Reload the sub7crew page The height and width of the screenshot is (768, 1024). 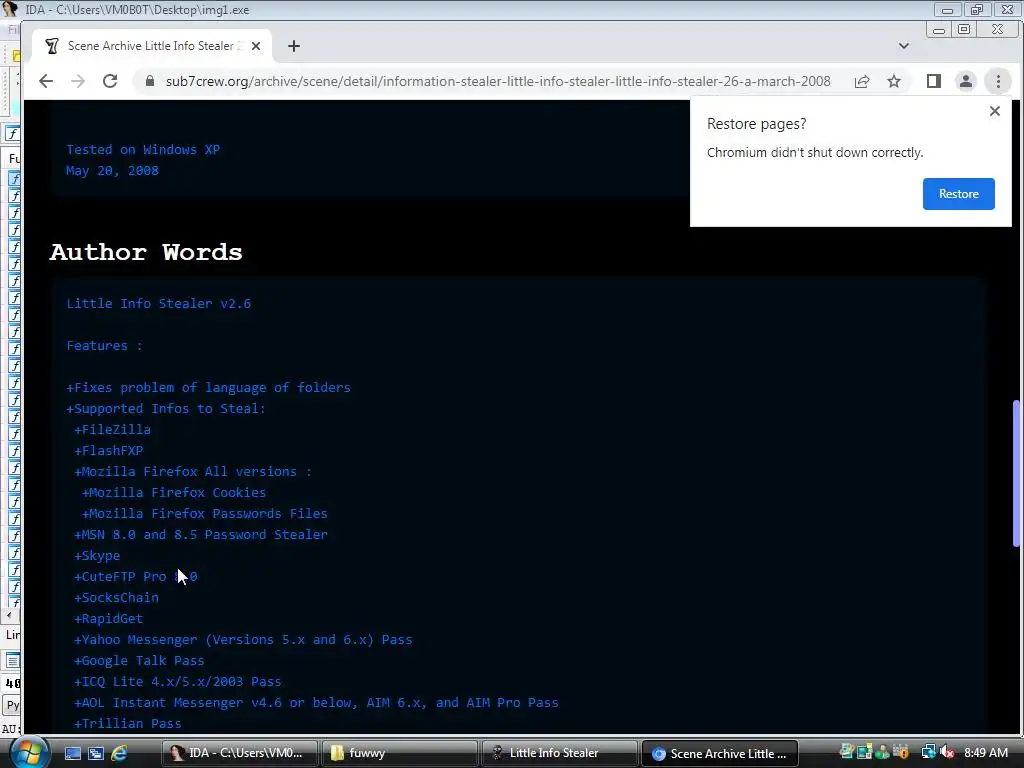coord(110,81)
